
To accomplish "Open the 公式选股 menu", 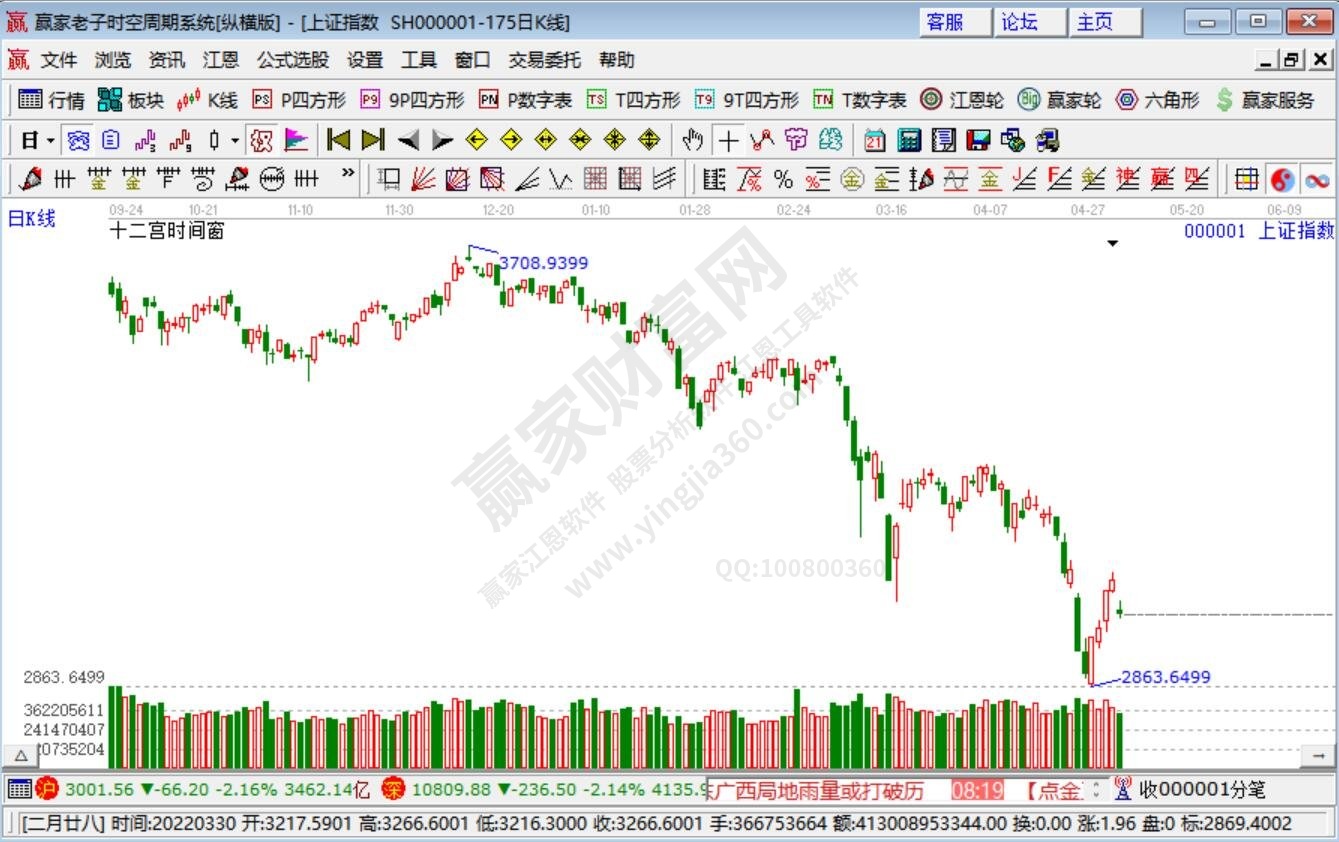I will tap(292, 60).
